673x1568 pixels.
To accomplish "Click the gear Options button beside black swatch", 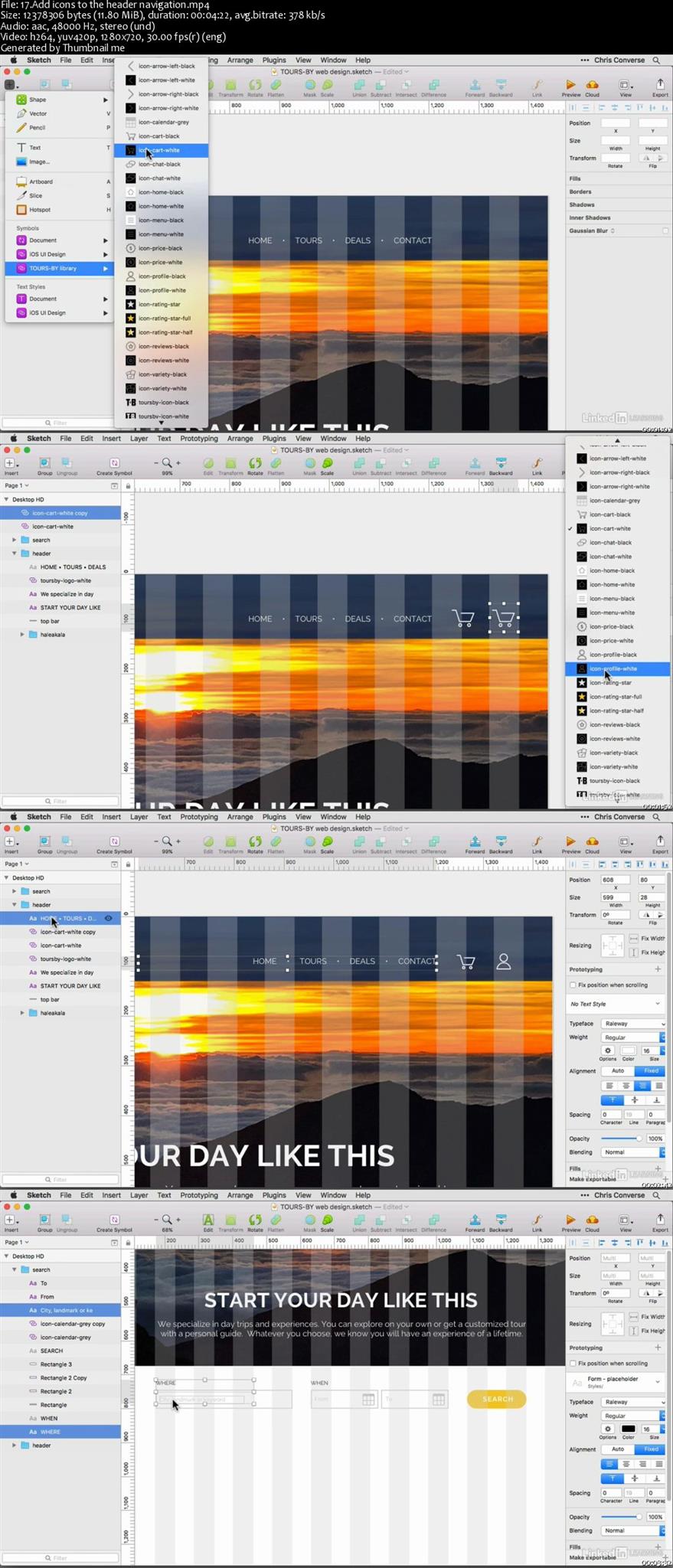I will (x=608, y=1429).
